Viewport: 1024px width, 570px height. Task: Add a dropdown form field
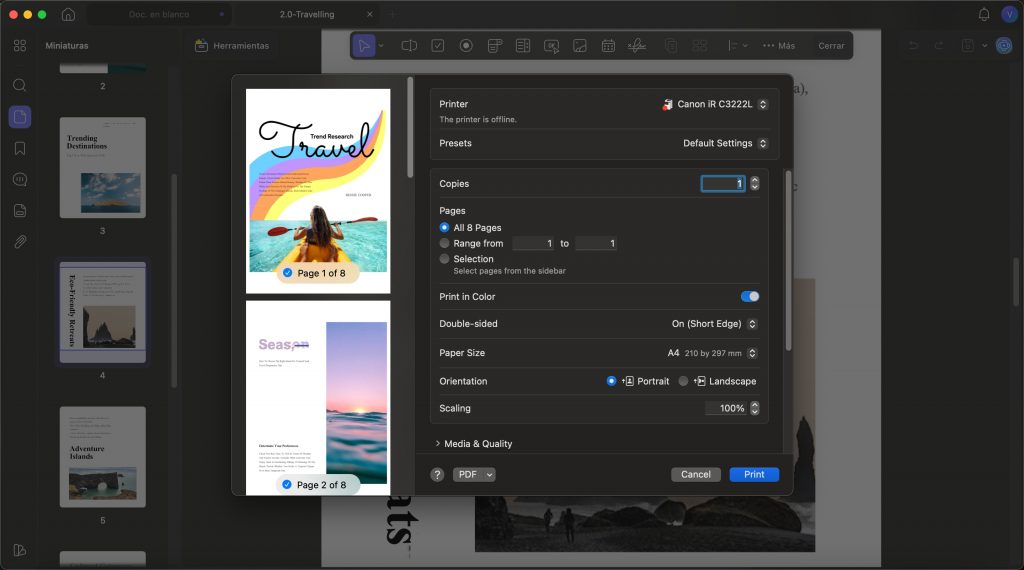click(x=494, y=46)
